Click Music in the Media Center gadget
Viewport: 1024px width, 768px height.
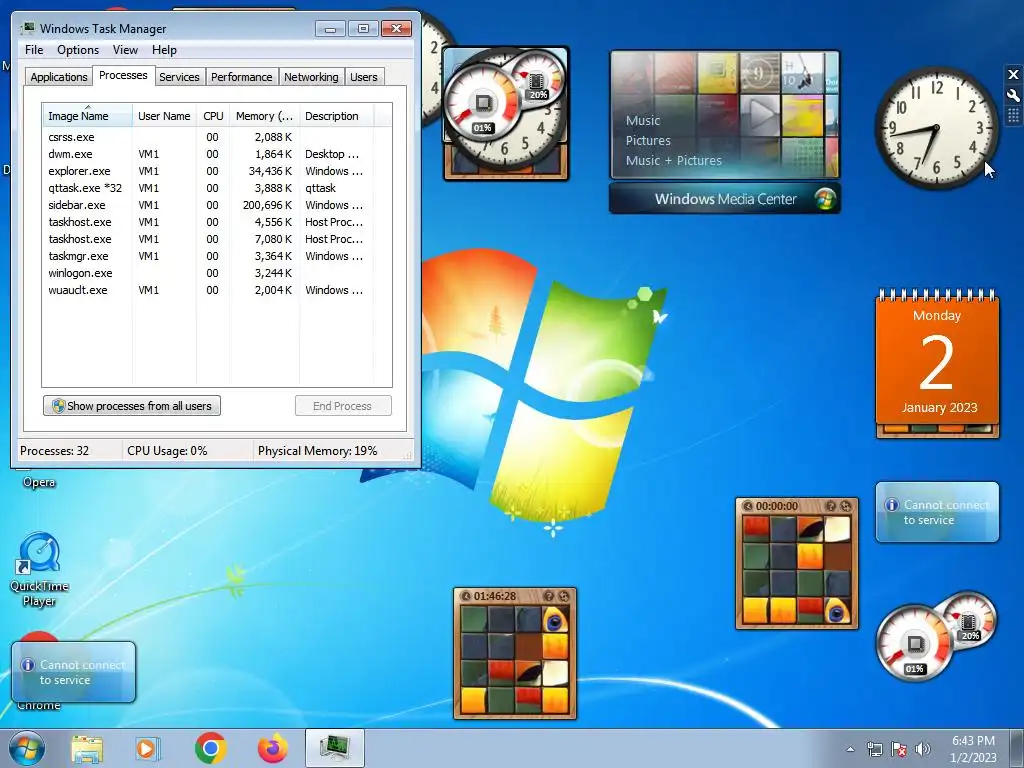643,121
